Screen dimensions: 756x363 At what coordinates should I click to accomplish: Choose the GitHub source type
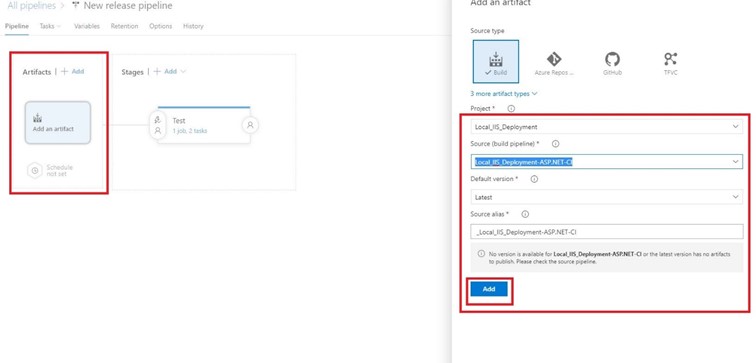click(x=612, y=63)
